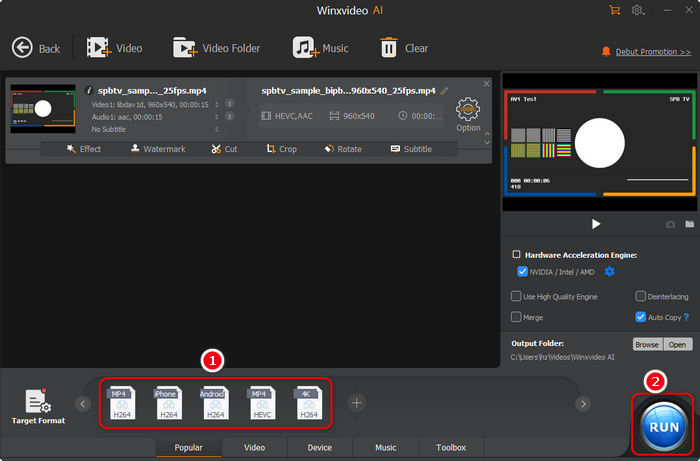Click the pencil icon to rename output

click(444, 90)
